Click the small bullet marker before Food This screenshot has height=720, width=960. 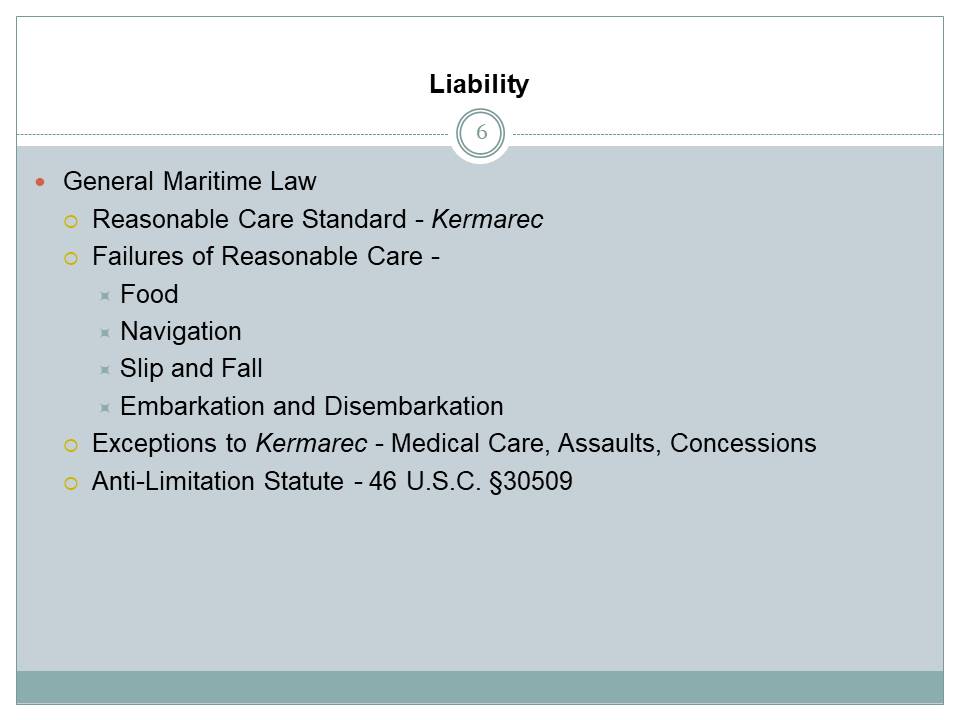click(104, 296)
